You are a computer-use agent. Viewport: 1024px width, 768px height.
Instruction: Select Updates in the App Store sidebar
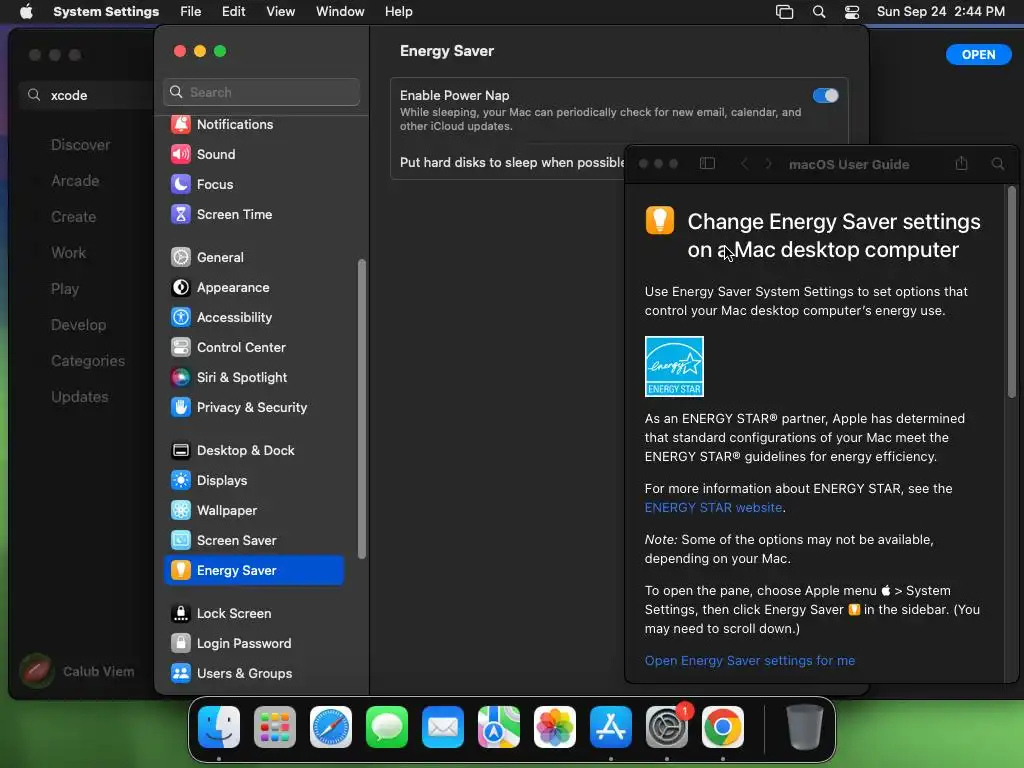tap(80, 396)
